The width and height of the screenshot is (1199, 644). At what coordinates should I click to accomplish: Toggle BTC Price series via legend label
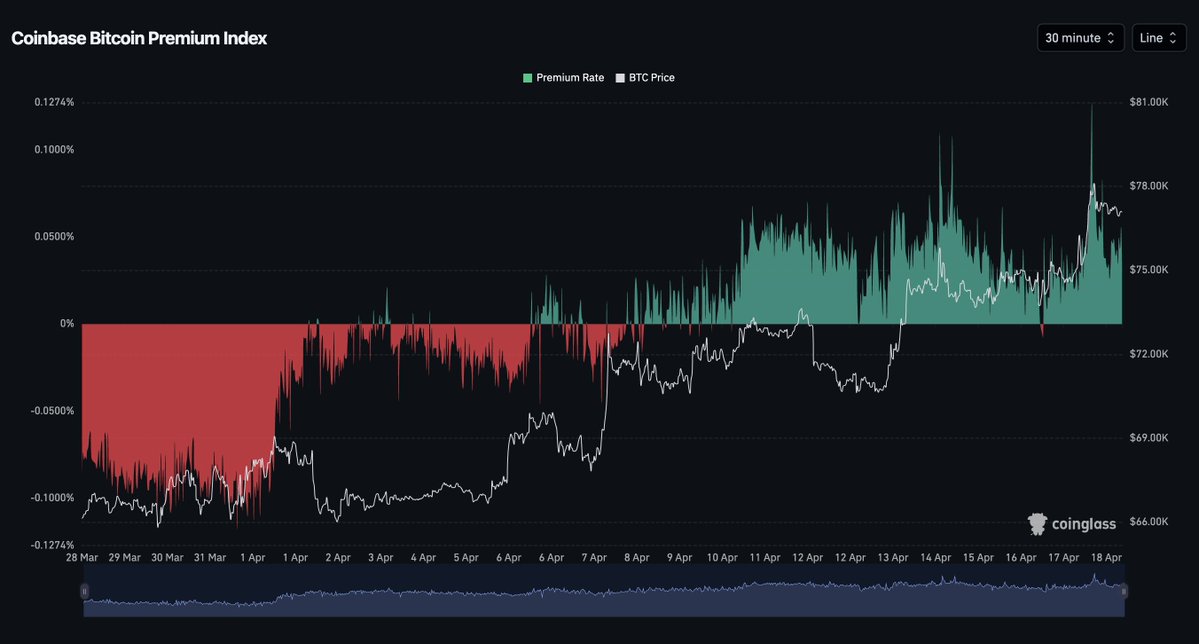pos(651,78)
